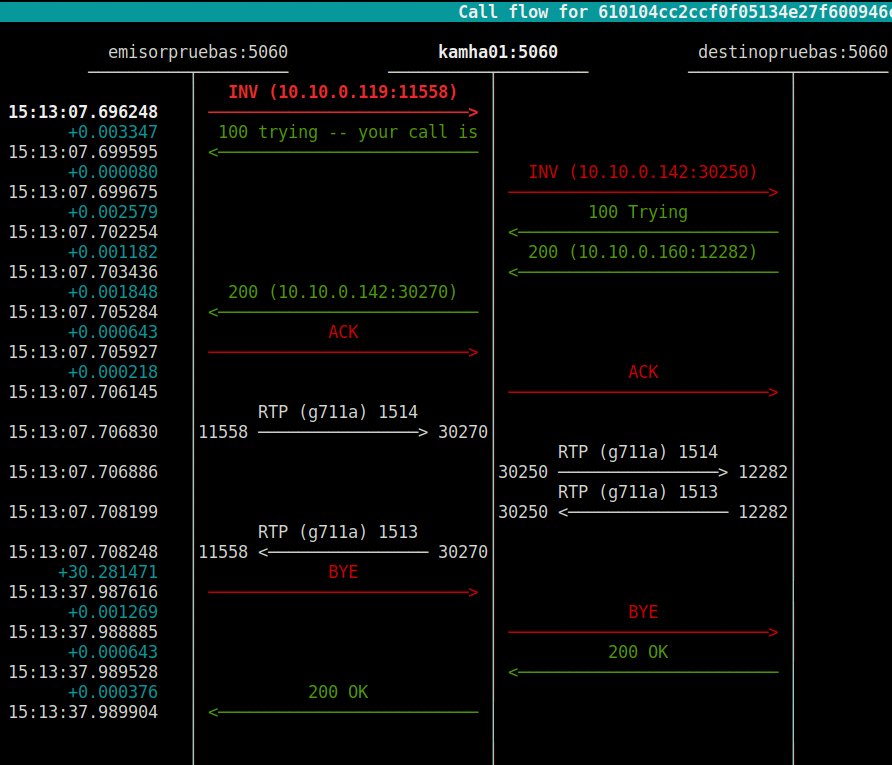Click the delta value +0.003347
Viewport: 892px width, 765px height.
[x=113, y=132]
